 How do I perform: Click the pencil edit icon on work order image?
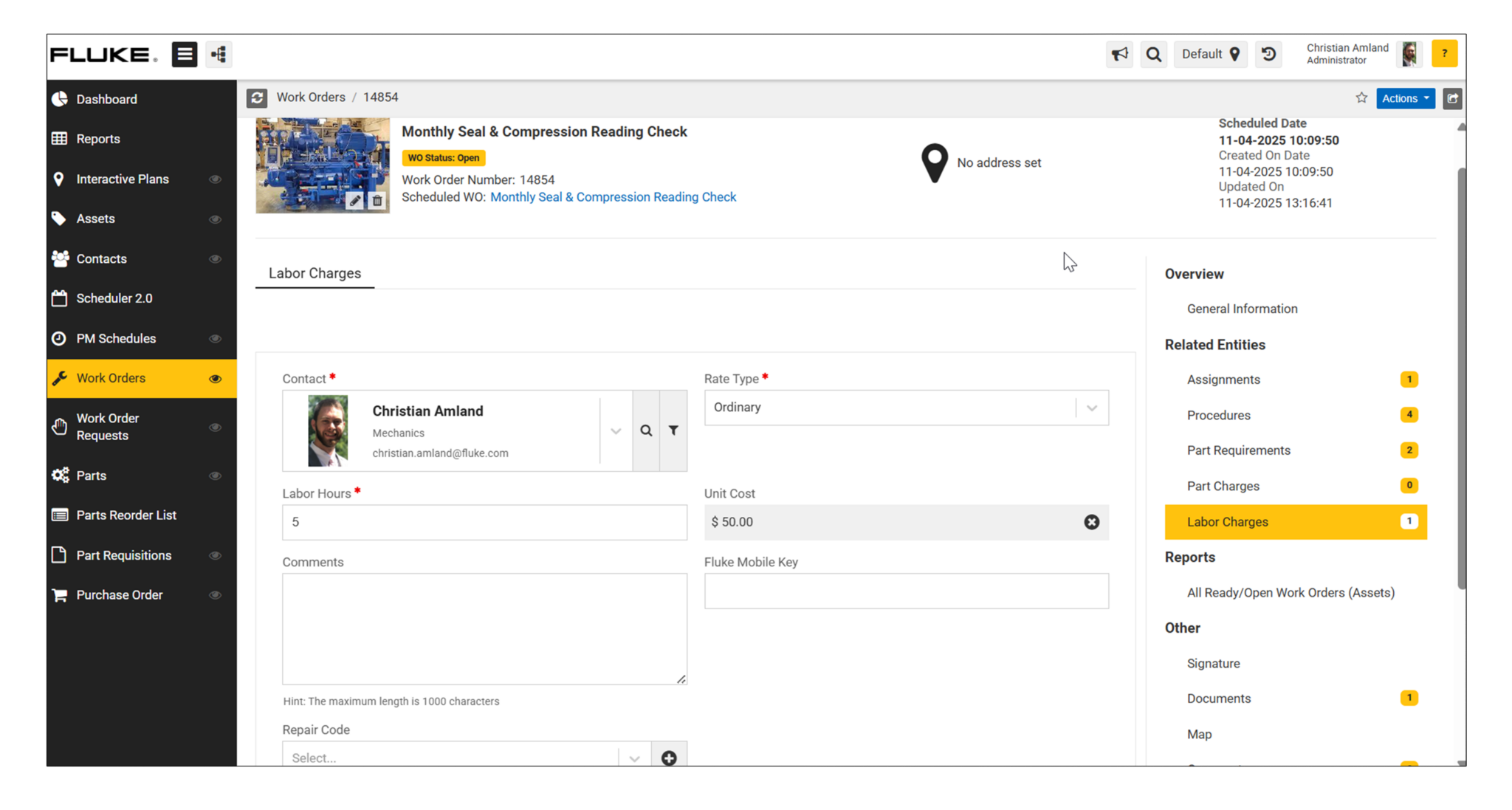click(355, 200)
